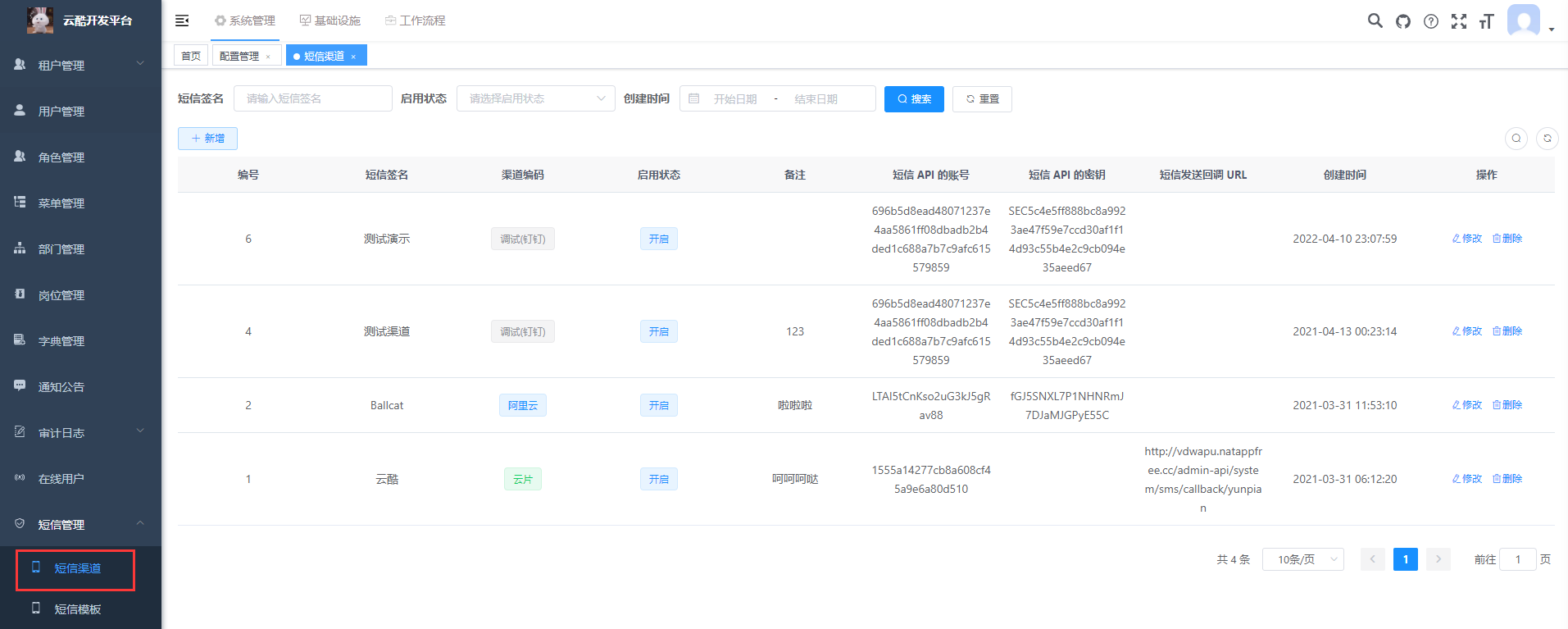The width and height of the screenshot is (1568, 629).
Task: Click the user avatar in the header
Action: click(1524, 21)
